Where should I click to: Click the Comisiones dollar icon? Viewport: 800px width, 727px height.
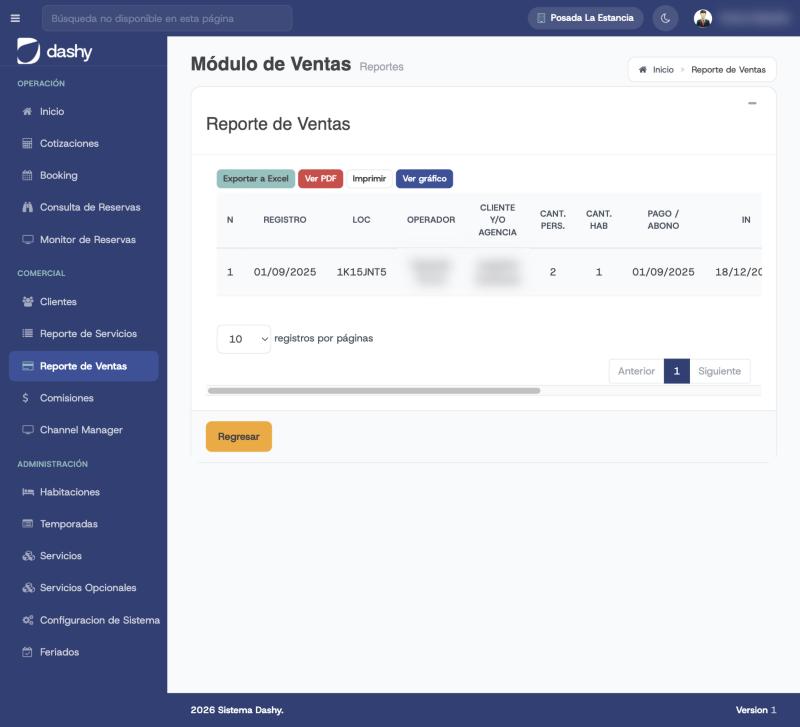pos(26,398)
